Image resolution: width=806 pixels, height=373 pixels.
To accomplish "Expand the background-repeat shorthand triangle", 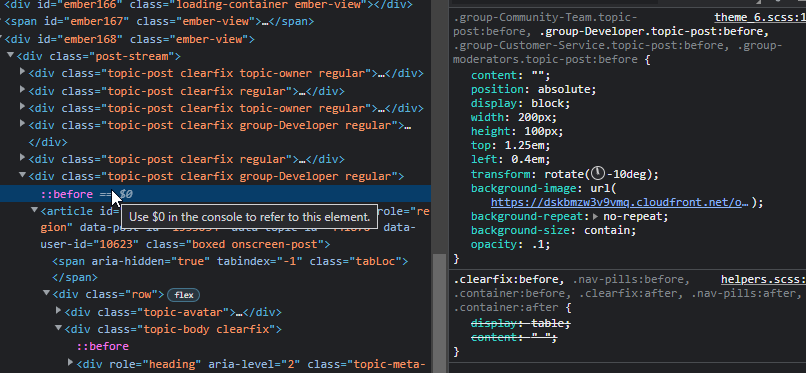I will click(x=596, y=216).
